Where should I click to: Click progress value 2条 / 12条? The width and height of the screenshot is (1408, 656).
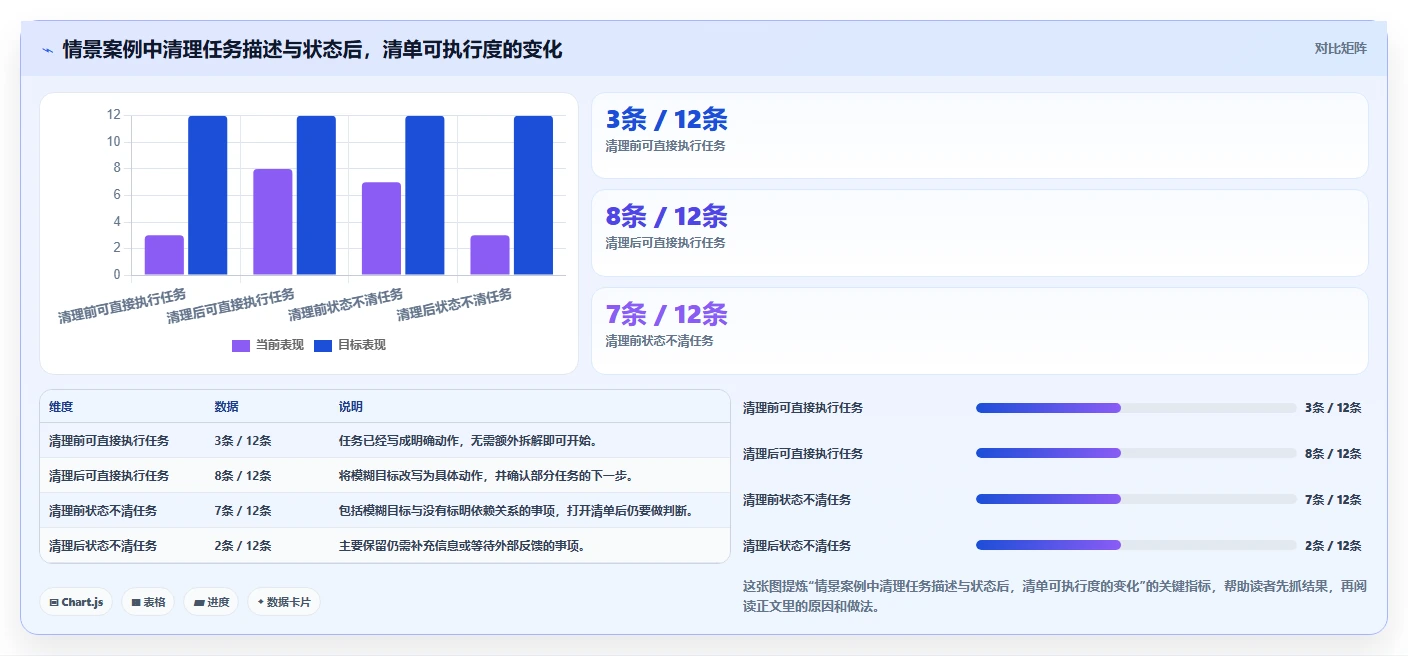click(1333, 546)
